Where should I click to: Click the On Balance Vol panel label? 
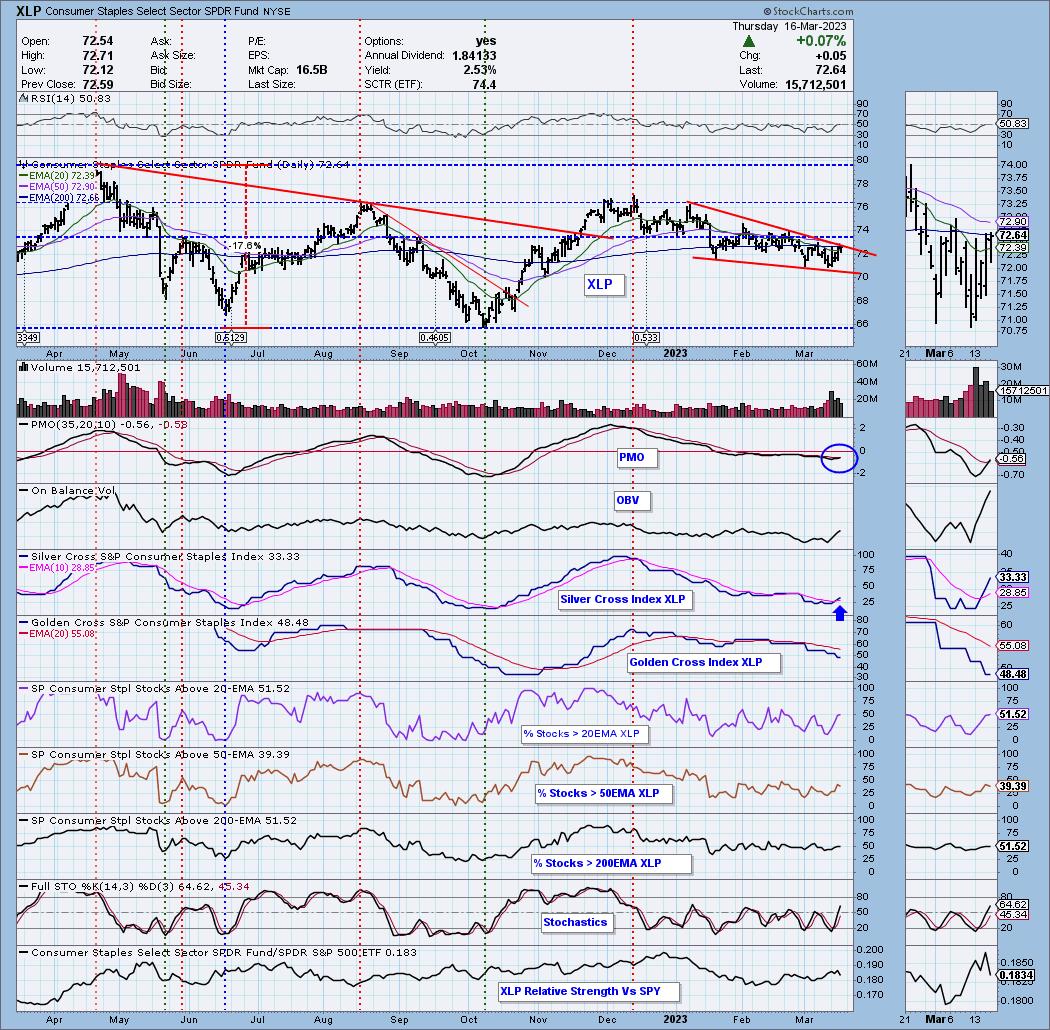tap(72, 491)
